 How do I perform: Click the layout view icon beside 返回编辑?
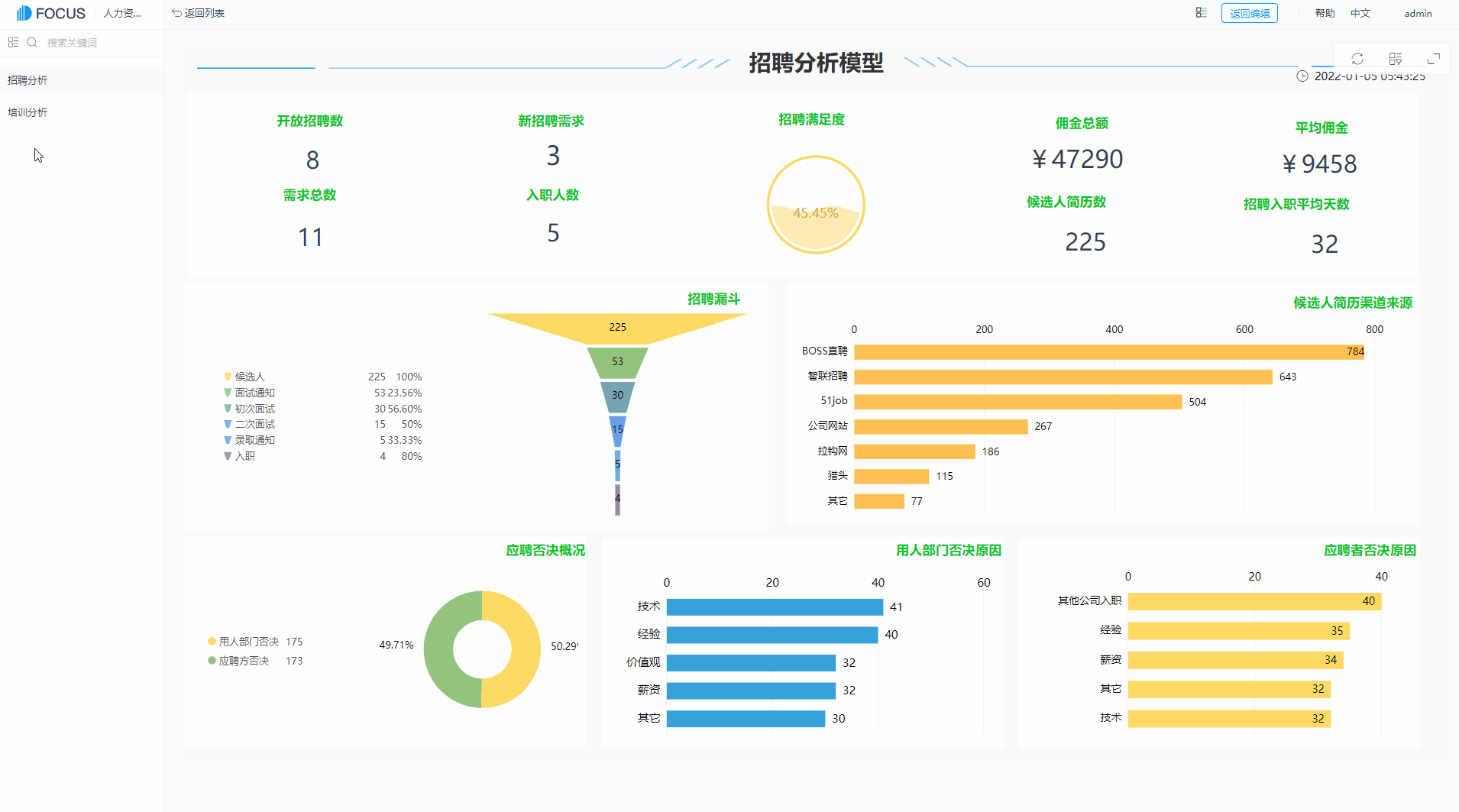1201,13
